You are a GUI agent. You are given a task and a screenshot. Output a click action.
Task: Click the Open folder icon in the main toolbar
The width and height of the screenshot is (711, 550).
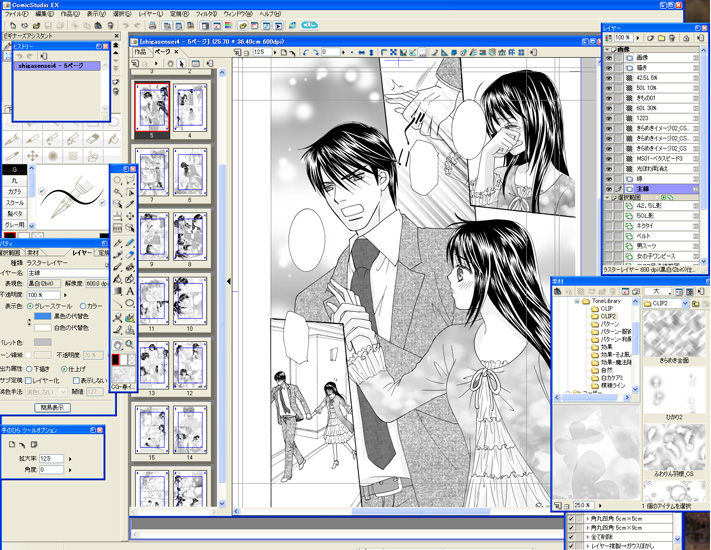tap(36, 25)
